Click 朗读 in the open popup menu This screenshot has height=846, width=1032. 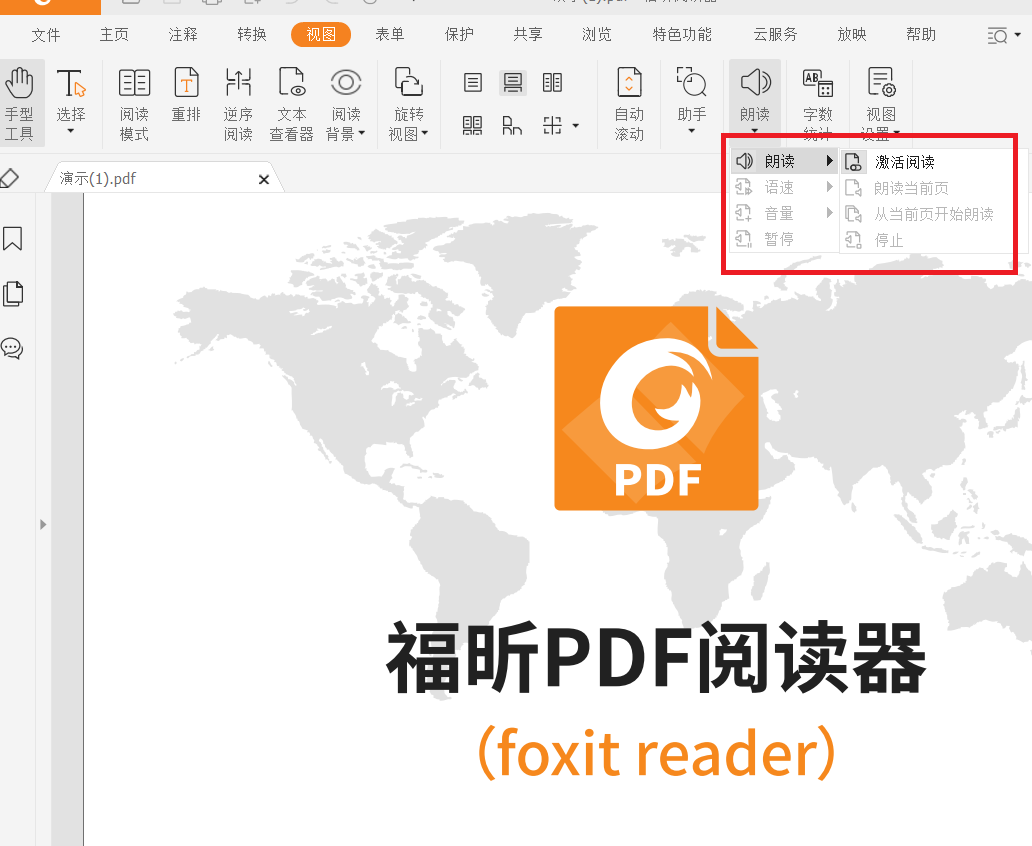(x=779, y=161)
